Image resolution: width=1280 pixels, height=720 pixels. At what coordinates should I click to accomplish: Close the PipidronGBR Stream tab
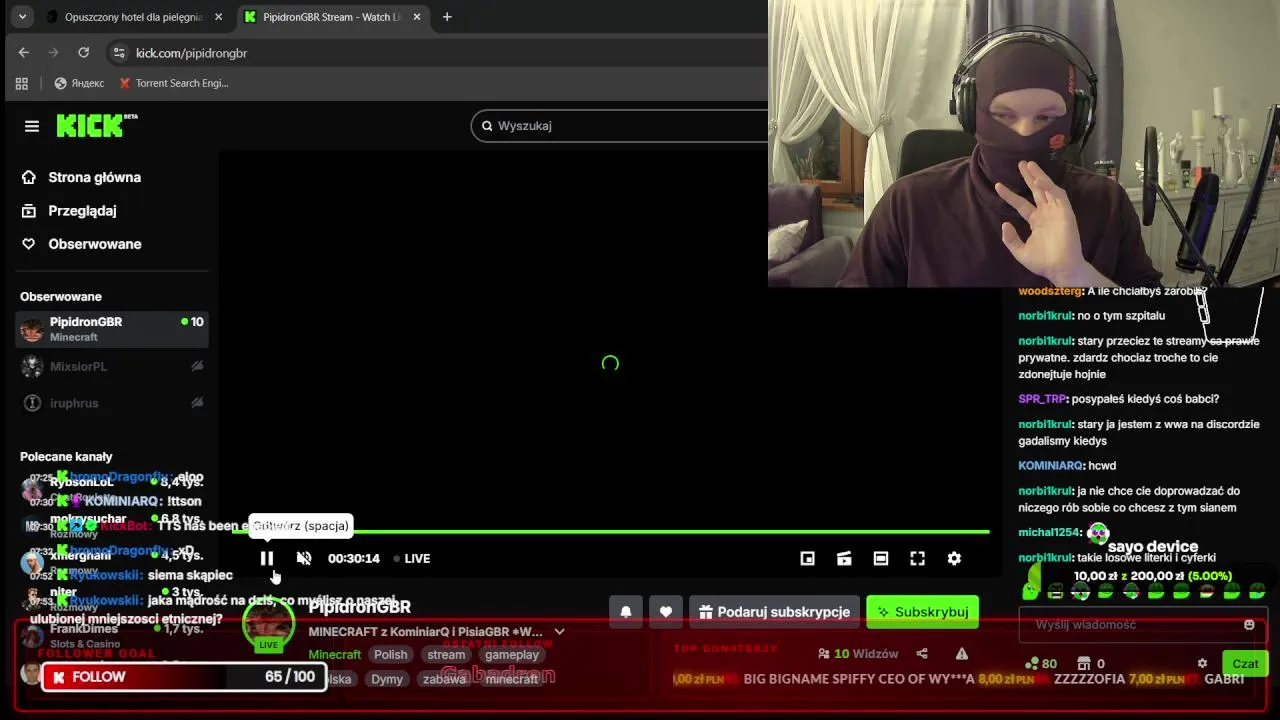(x=418, y=17)
